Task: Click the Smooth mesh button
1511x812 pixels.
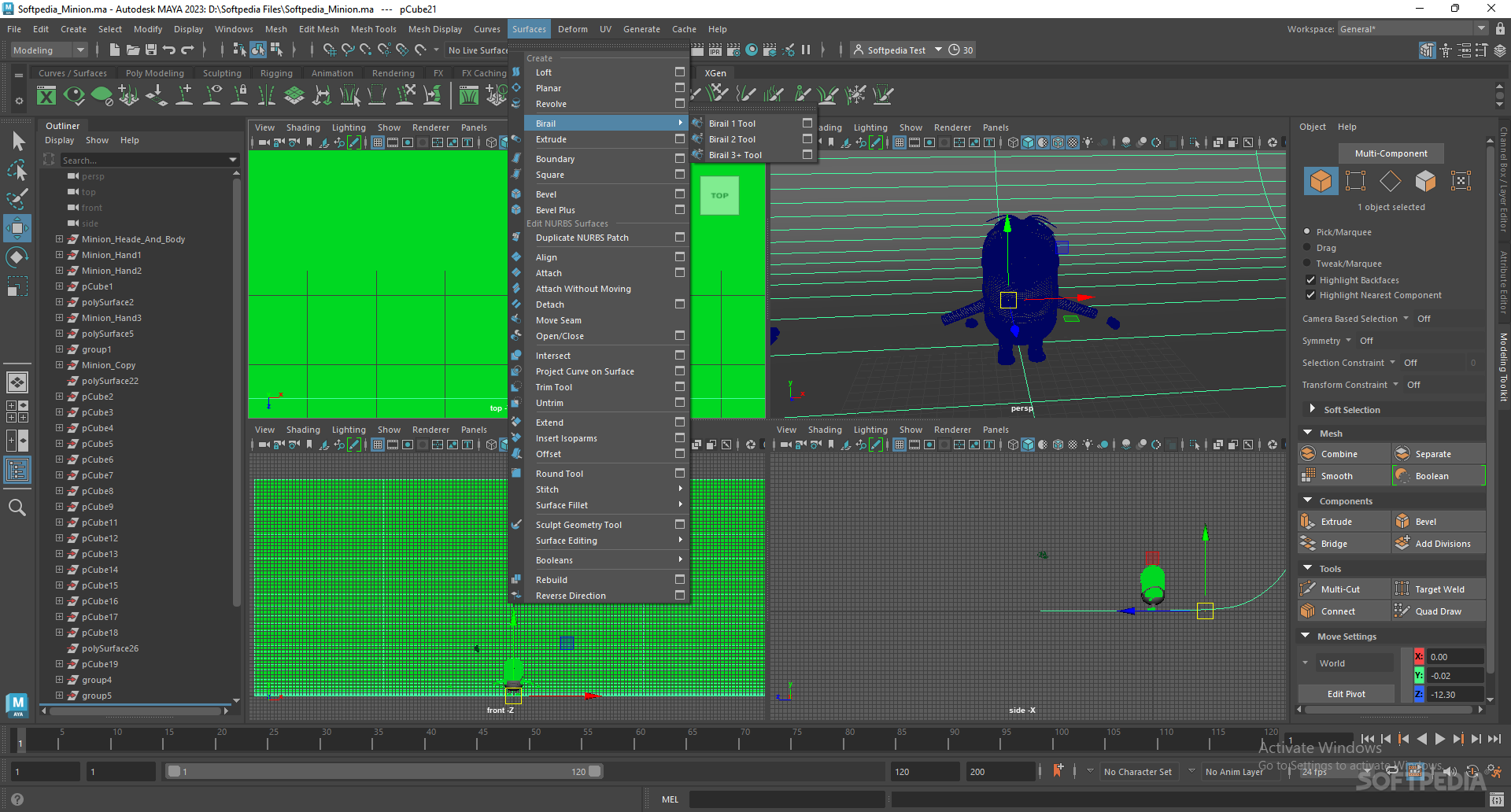Action: pyautogui.click(x=1343, y=476)
